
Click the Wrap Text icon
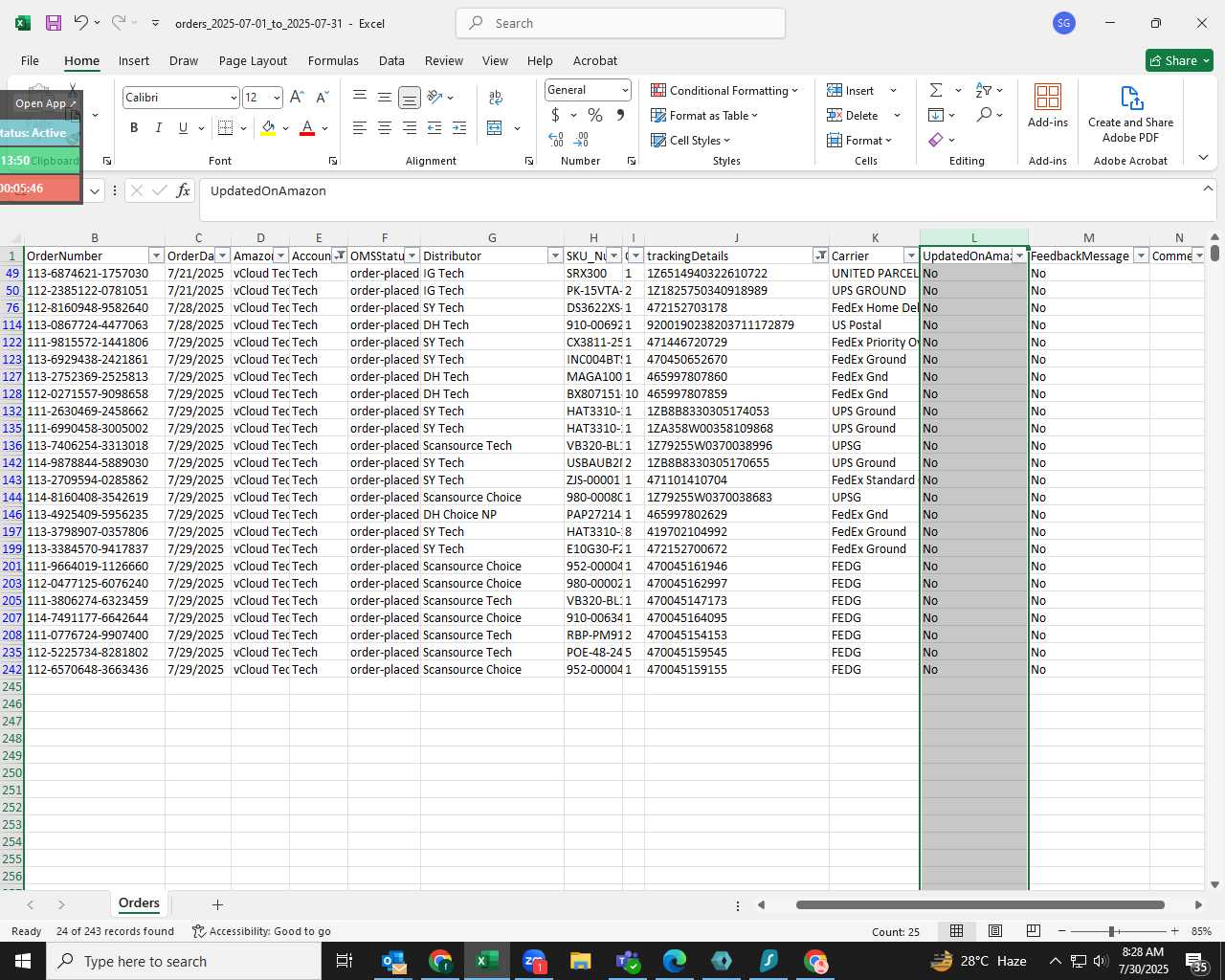click(496, 97)
